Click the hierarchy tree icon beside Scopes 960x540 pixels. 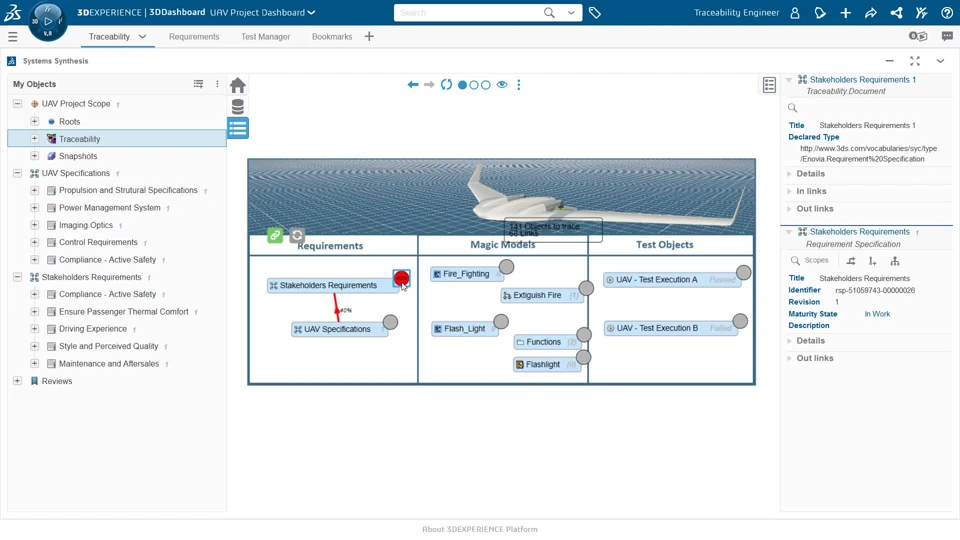[894, 261]
